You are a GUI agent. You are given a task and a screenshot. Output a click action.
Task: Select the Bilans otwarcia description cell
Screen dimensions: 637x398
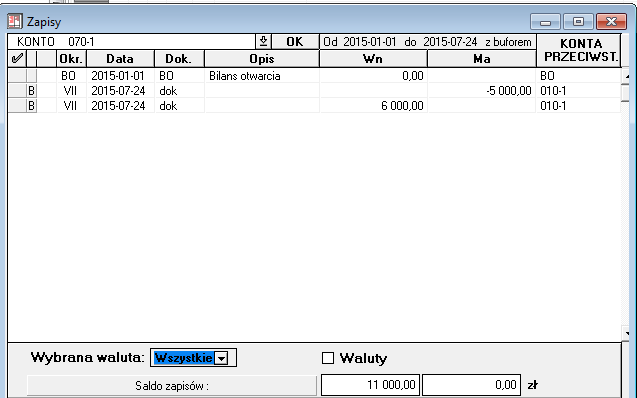click(x=262, y=76)
